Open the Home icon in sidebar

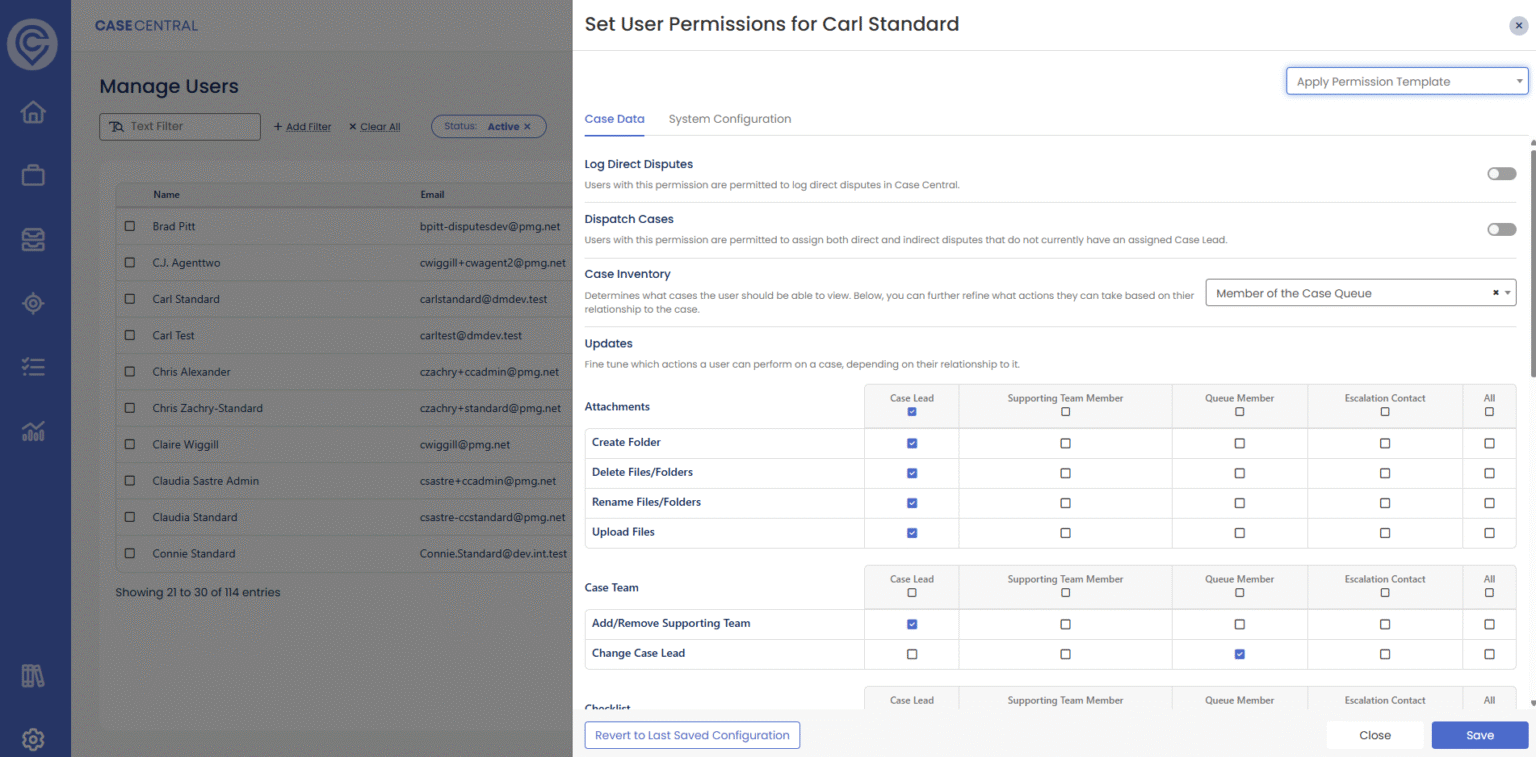tap(33, 112)
